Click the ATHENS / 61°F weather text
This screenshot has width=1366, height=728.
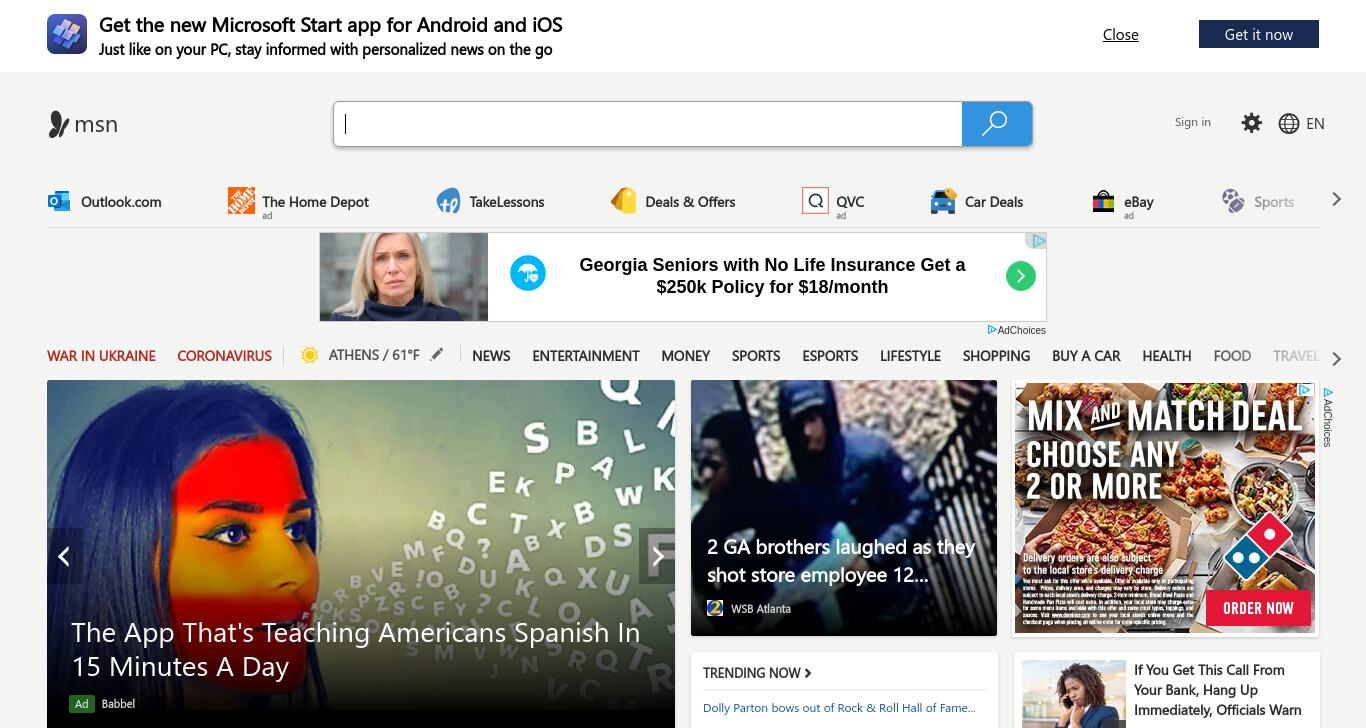pyautogui.click(x=374, y=355)
